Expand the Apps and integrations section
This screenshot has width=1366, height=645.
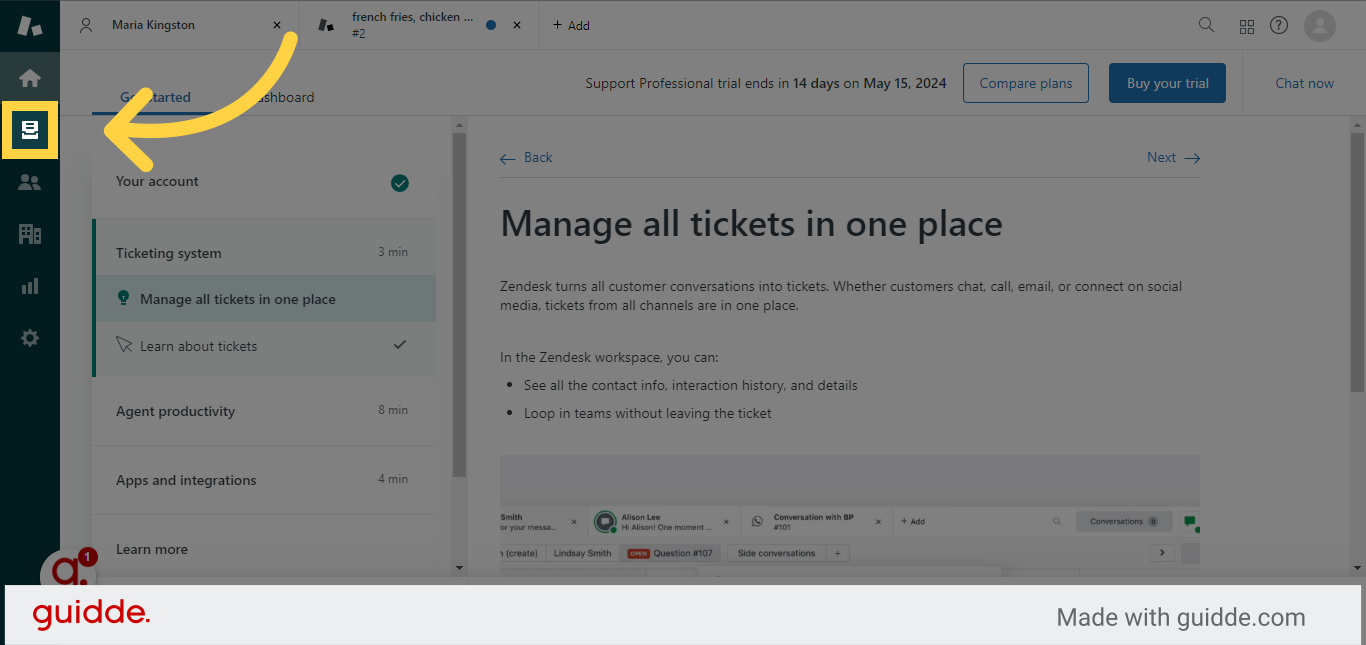(264, 480)
